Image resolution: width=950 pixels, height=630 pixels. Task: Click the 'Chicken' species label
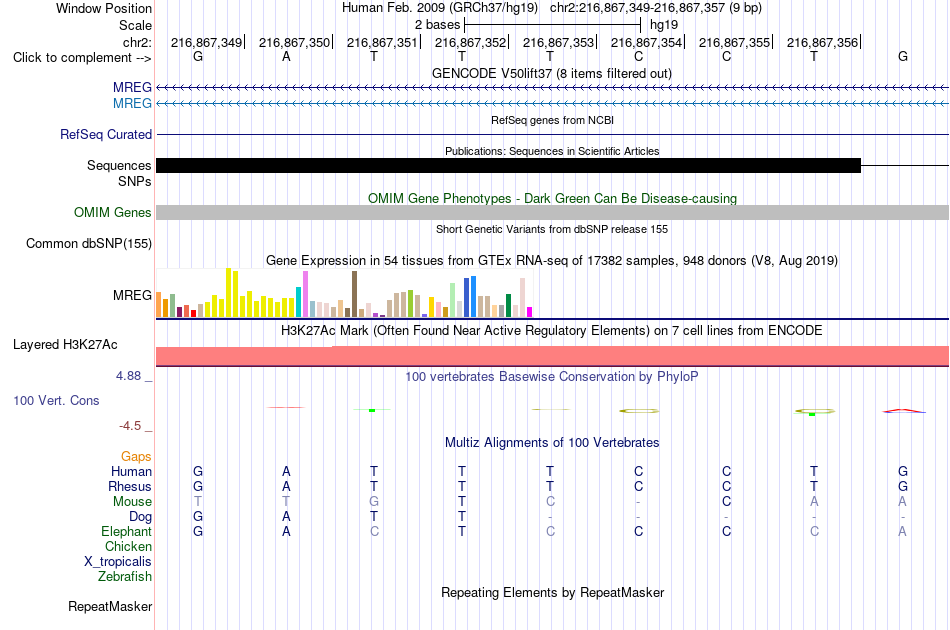click(128, 546)
